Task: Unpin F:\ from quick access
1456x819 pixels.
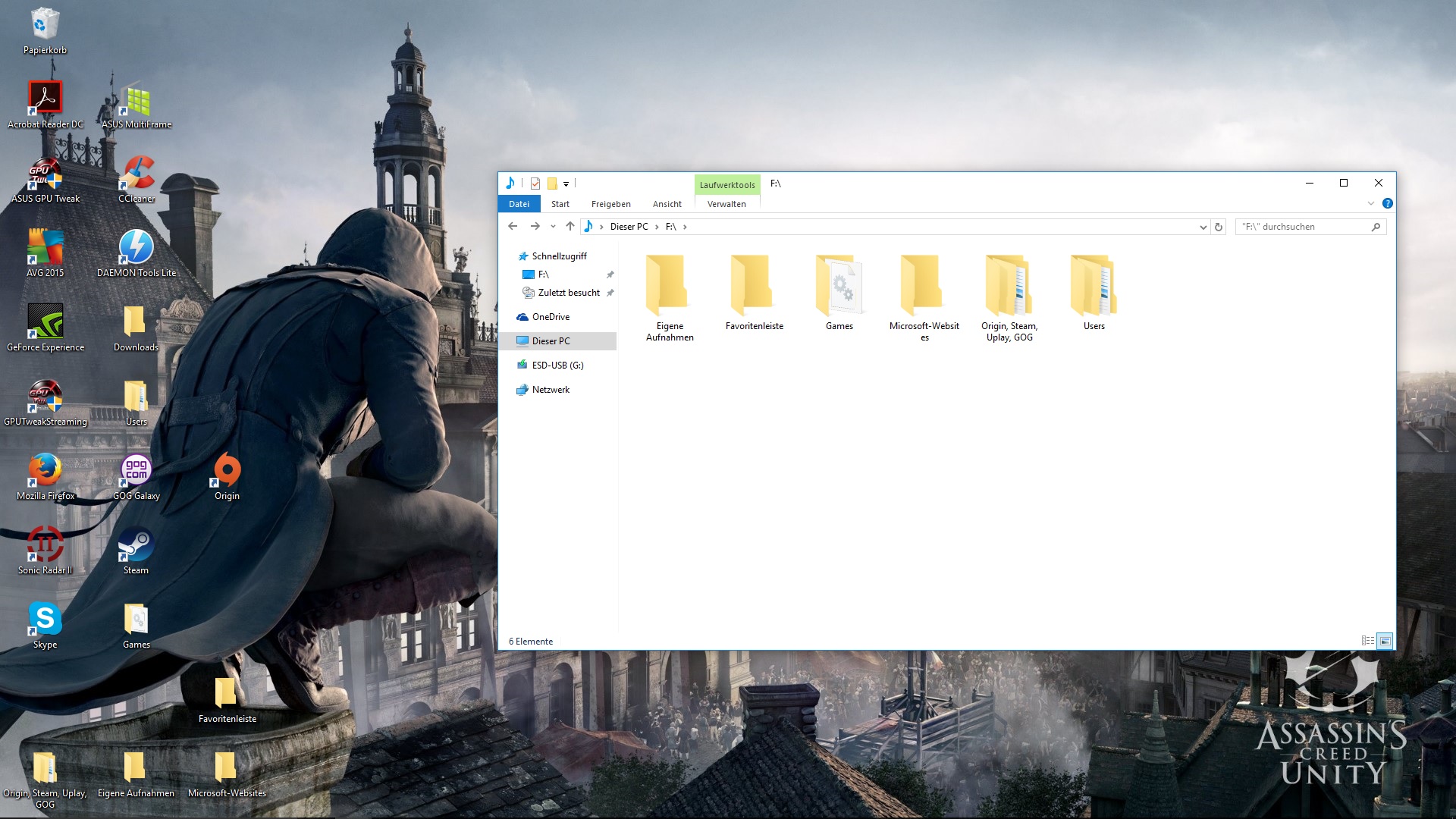Action: tap(610, 275)
